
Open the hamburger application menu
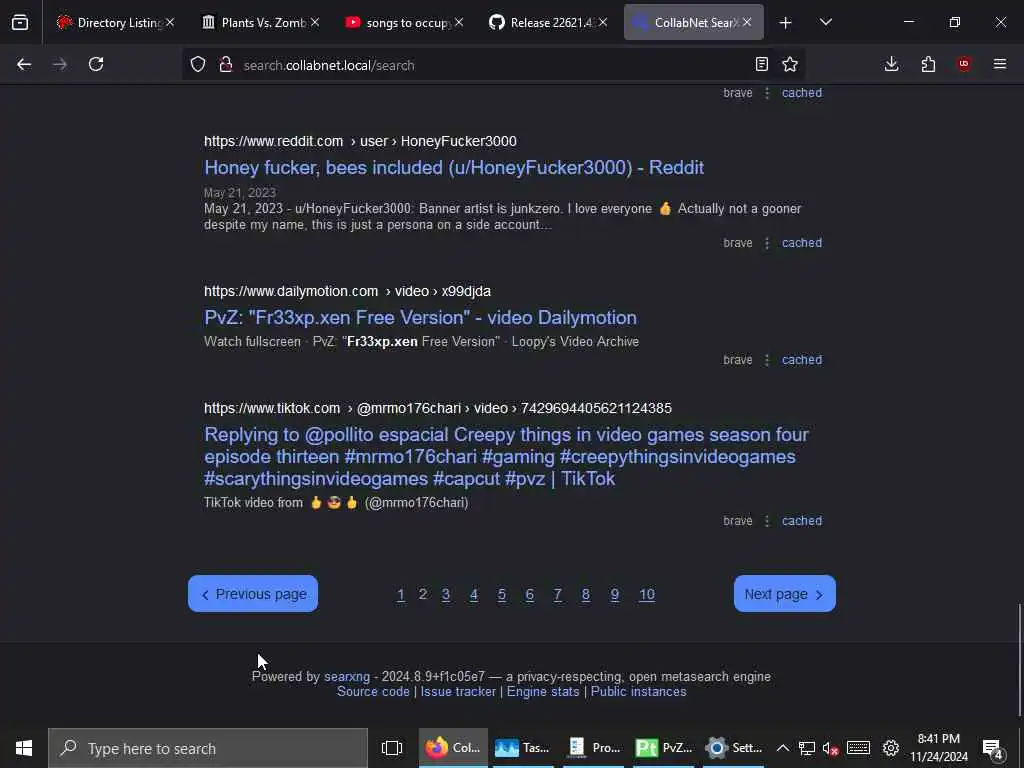point(1000,64)
